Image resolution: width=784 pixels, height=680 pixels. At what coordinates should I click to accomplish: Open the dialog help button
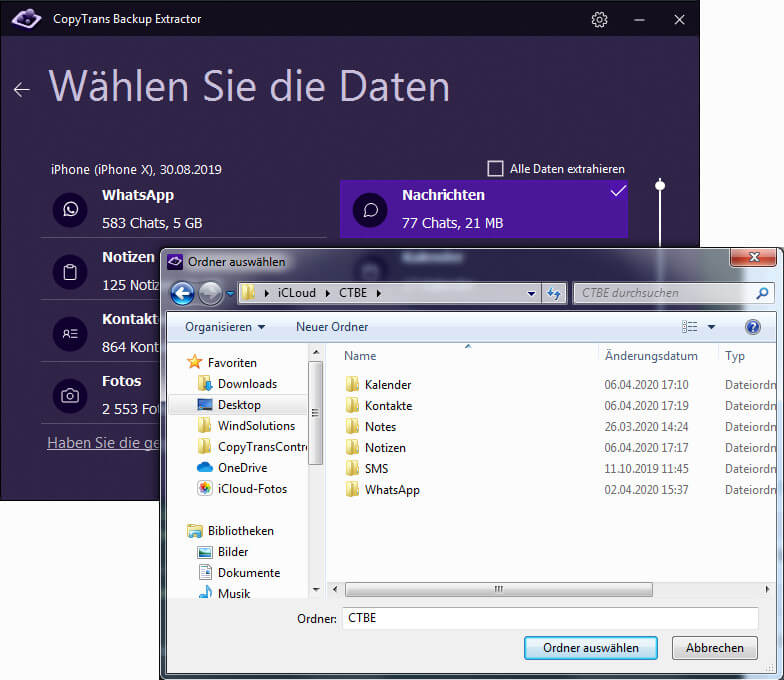click(x=752, y=327)
